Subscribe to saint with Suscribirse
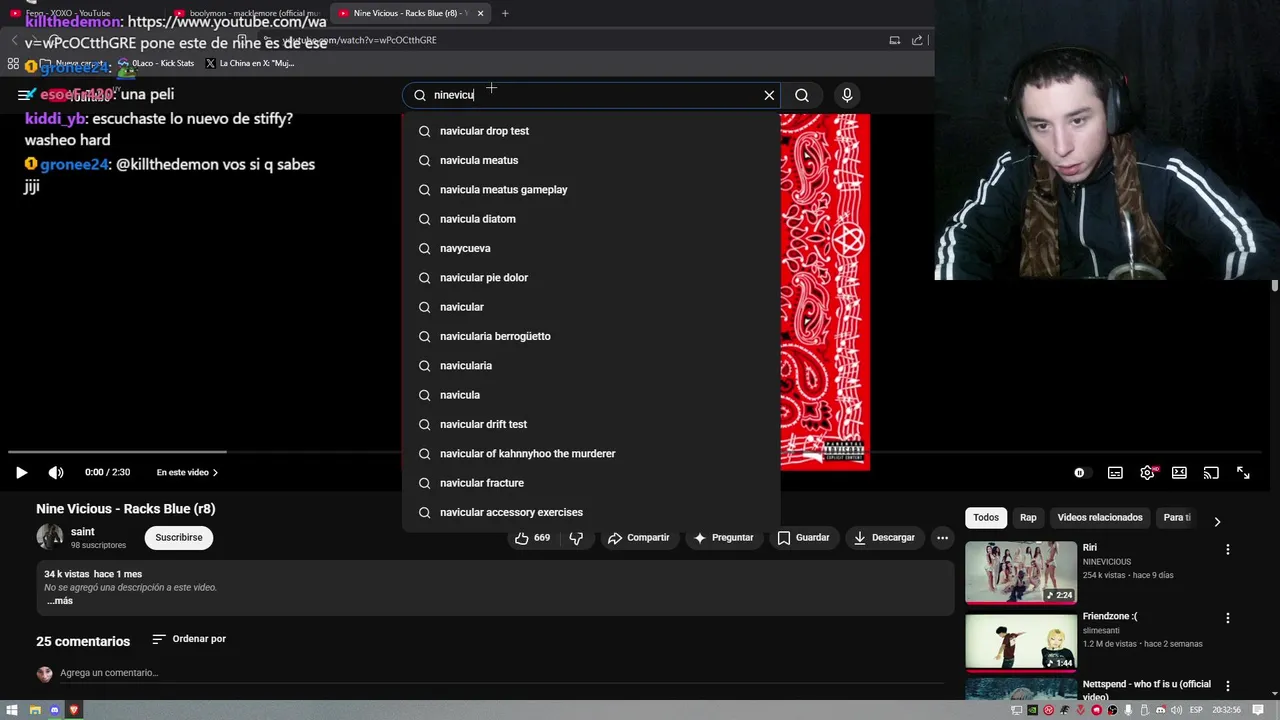This screenshot has height=720, width=1280. pos(178,538)
